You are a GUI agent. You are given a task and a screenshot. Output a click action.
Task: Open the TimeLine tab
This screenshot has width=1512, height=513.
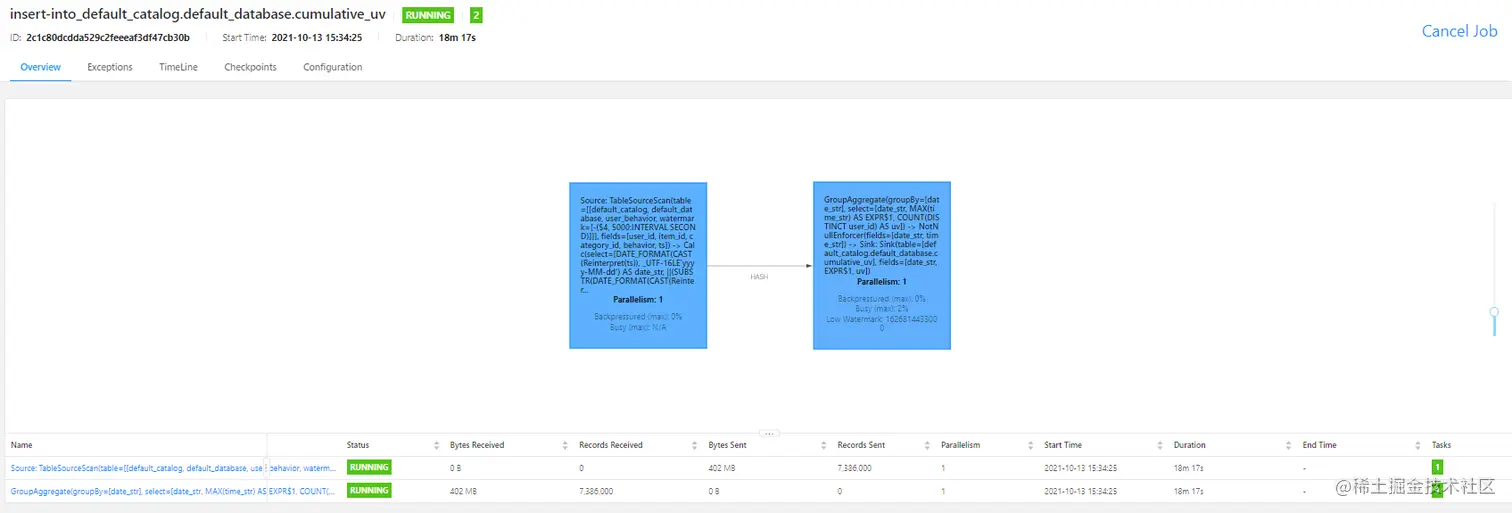(x=178, y=67)
